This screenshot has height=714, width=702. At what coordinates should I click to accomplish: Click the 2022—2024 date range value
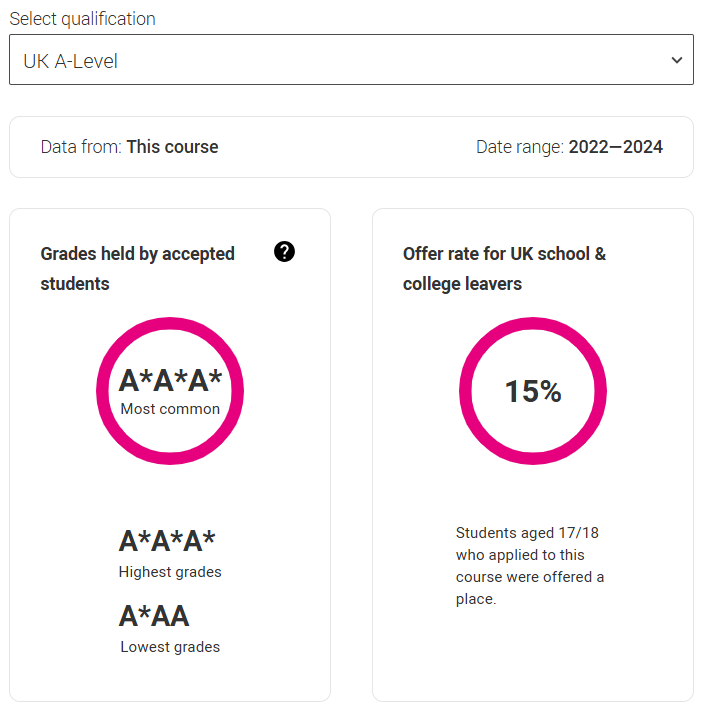pyautogui.click(x=615, y=147)
